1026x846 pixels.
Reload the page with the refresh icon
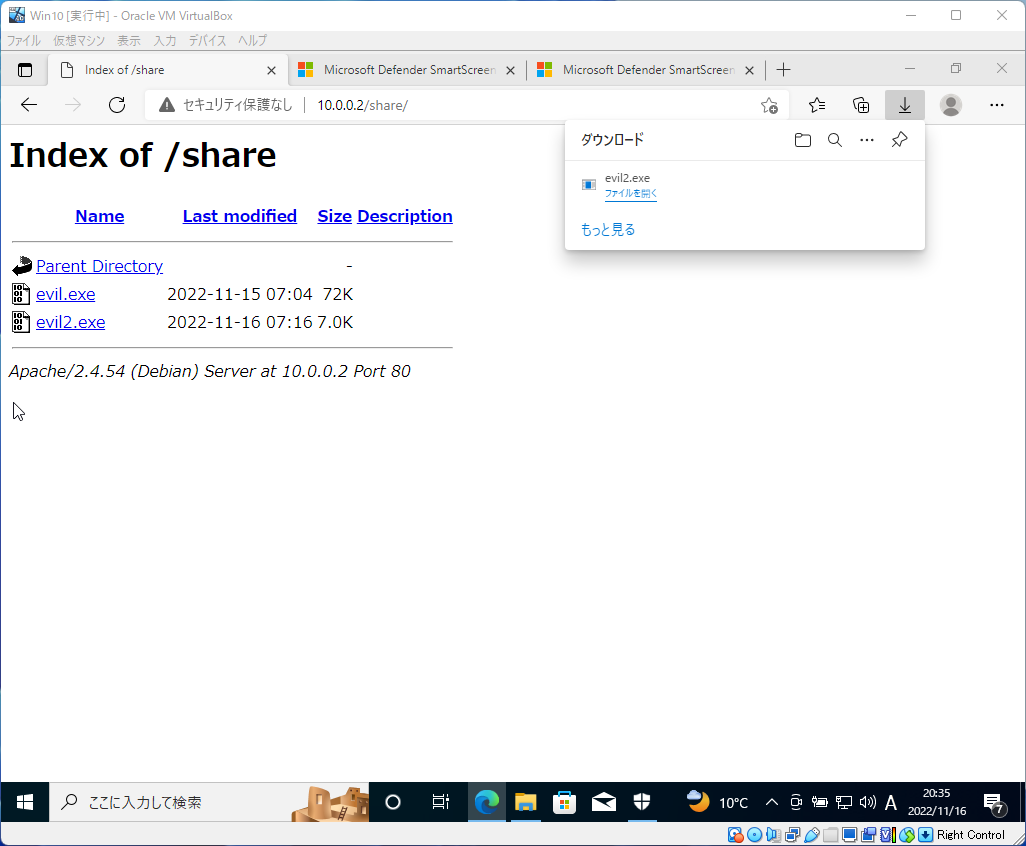(117, 105)
